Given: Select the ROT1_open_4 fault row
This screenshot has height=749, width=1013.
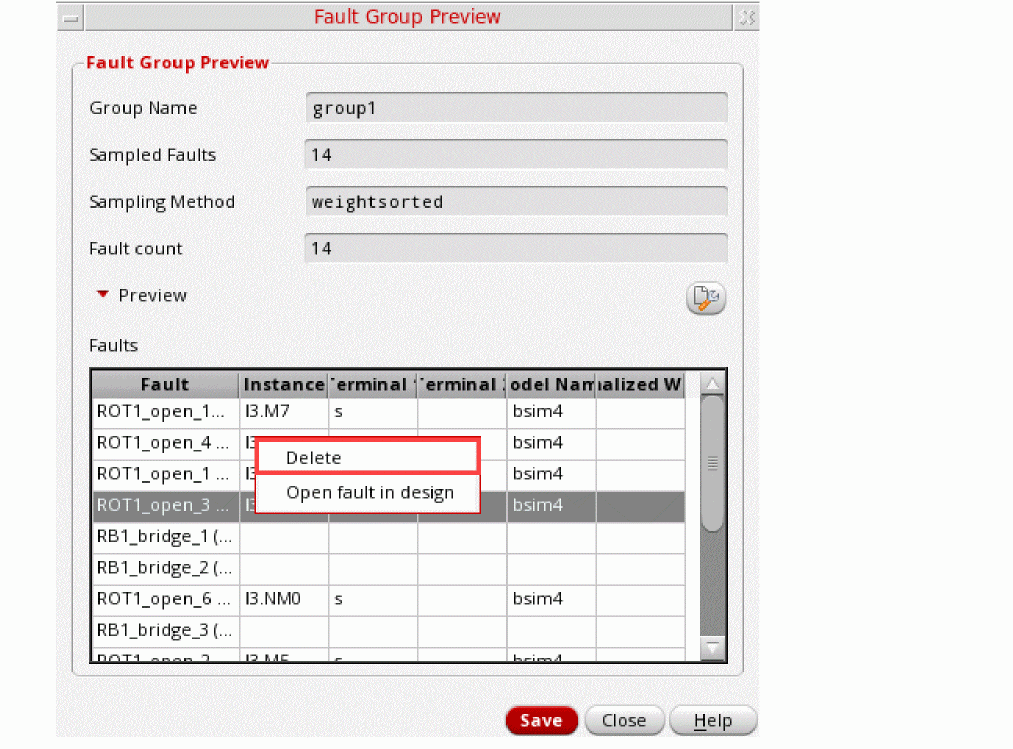Looking at the screenshot, I should coord(389,443).
